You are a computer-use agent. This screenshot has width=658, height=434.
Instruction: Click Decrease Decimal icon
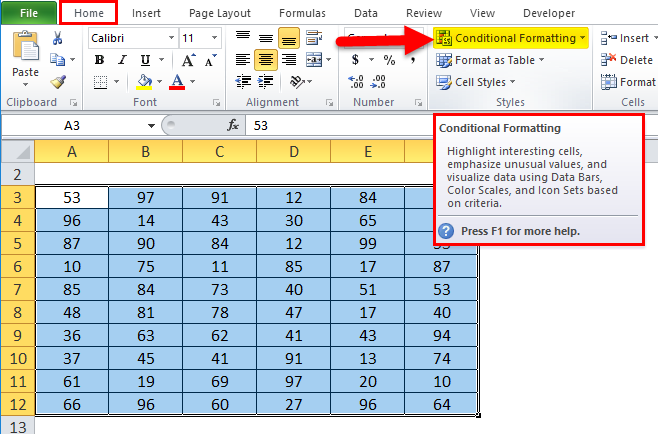point(378,81)
